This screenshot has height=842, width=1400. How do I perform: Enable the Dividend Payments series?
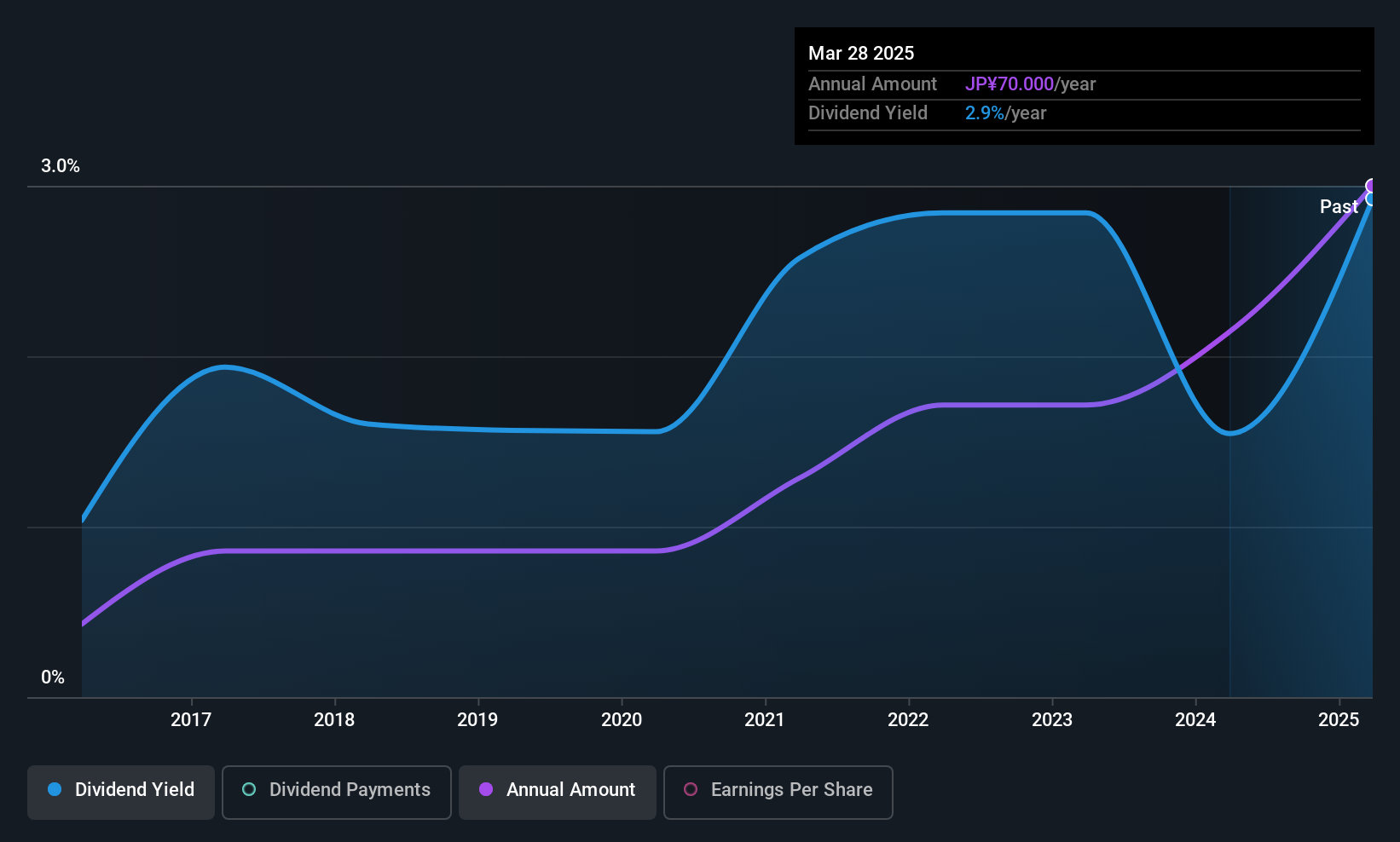pos(336,792)
